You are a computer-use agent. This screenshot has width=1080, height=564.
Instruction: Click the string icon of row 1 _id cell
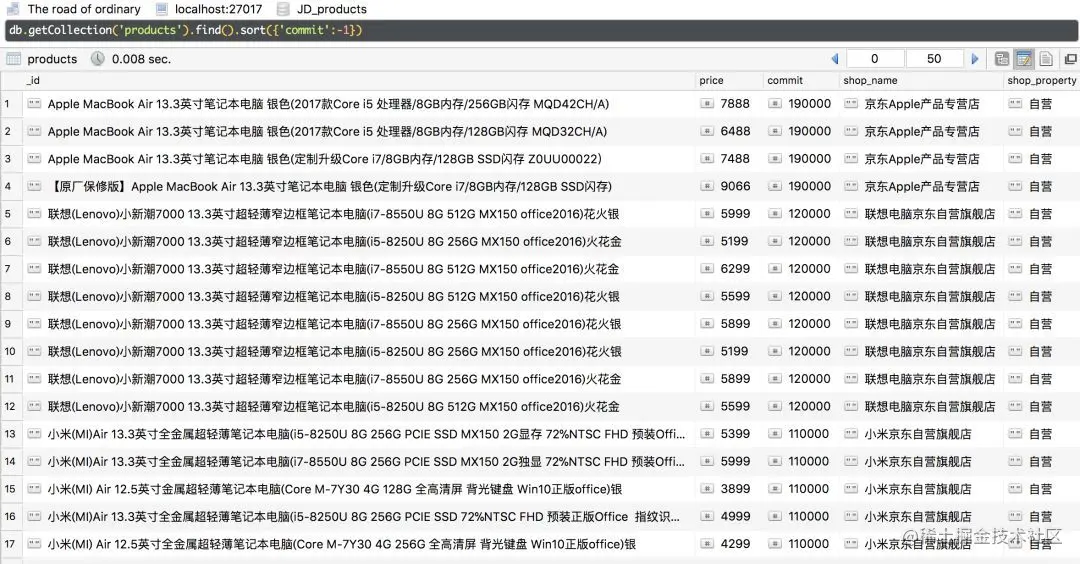pyautogui.click(x=34, y=103)
